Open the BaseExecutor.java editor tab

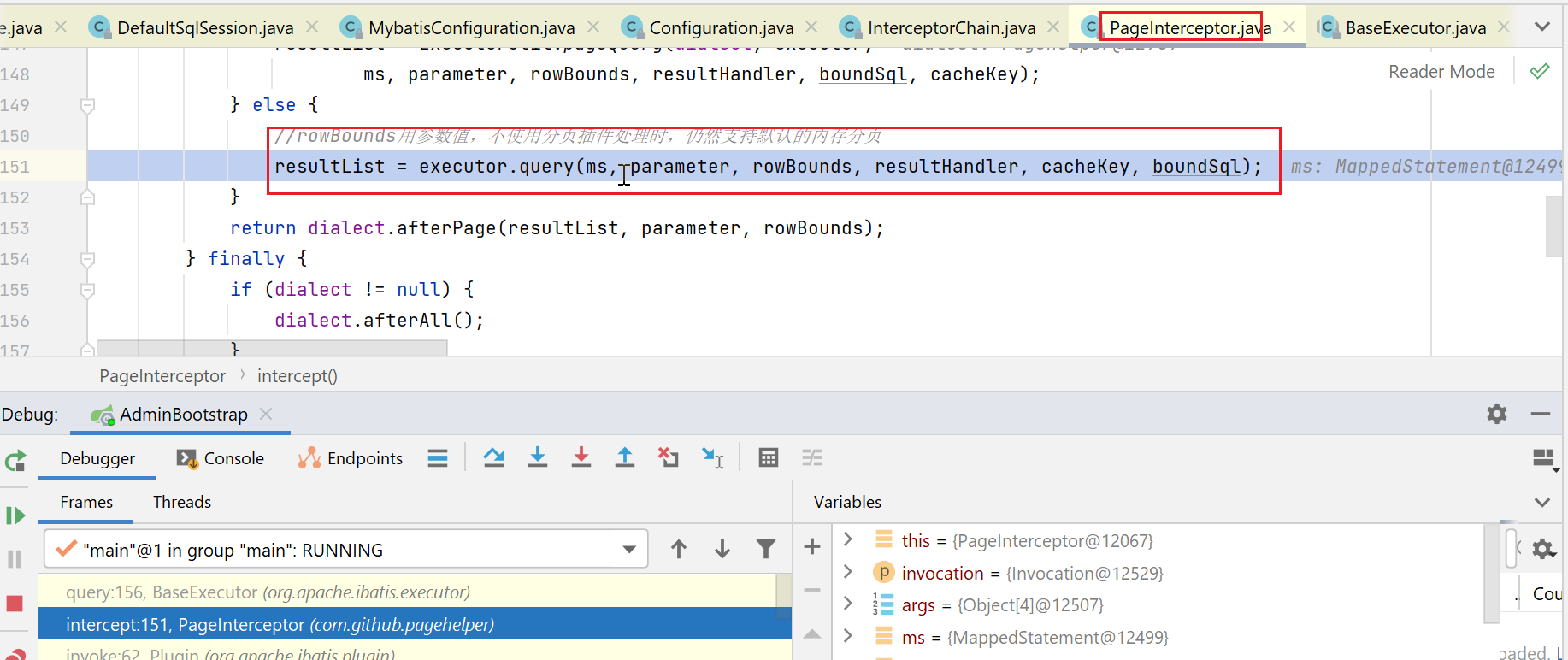click(1415, 27)
